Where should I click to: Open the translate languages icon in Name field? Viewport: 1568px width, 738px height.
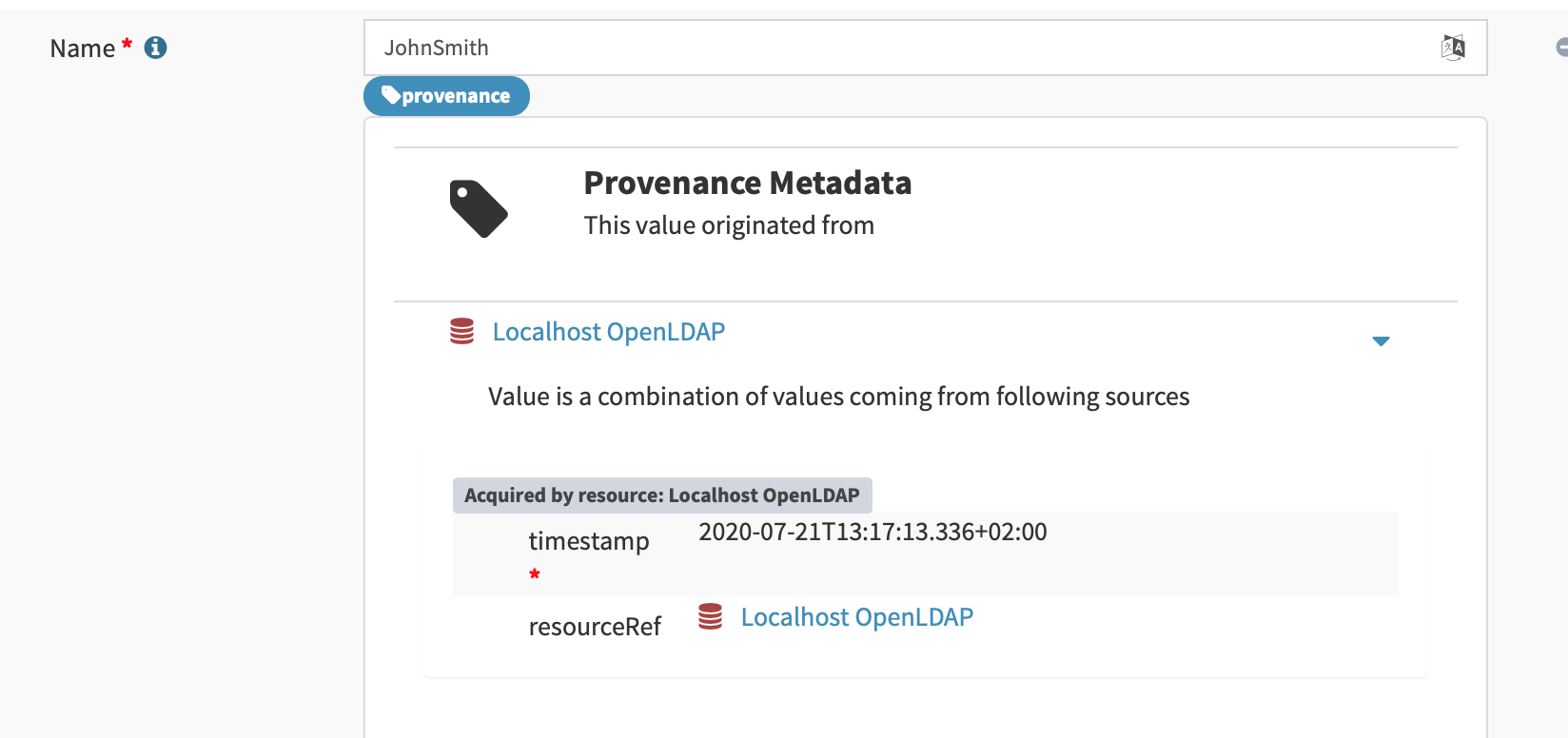coord(1453,47)
